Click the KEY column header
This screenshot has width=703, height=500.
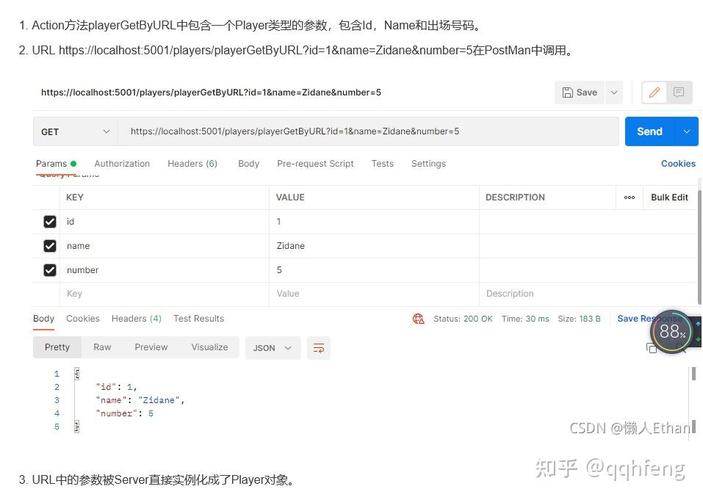click(74, 197)
